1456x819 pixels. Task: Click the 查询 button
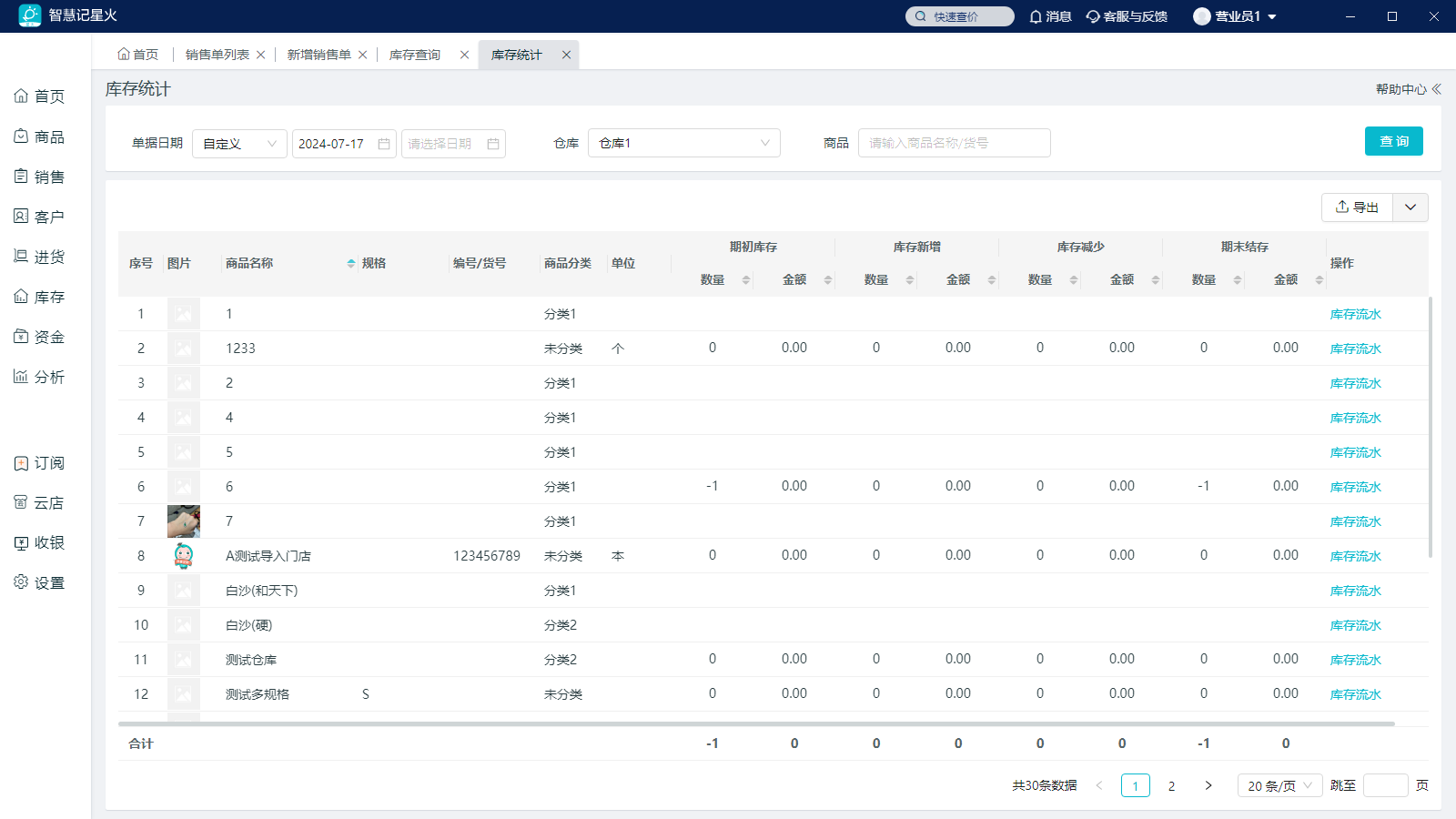[x=1394, y=141]
